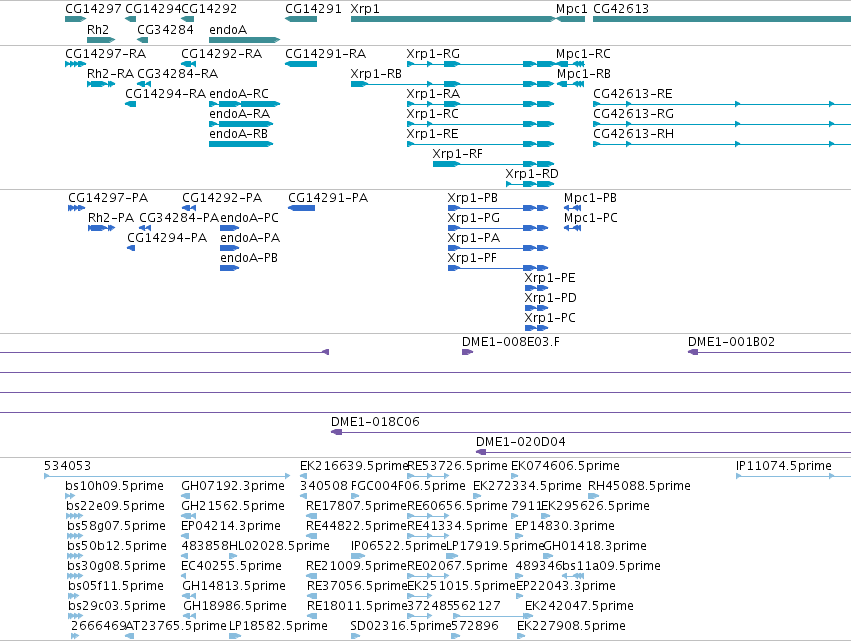Select EST bs29c03.5prime label
851x641 pixels.
(117, 606)
